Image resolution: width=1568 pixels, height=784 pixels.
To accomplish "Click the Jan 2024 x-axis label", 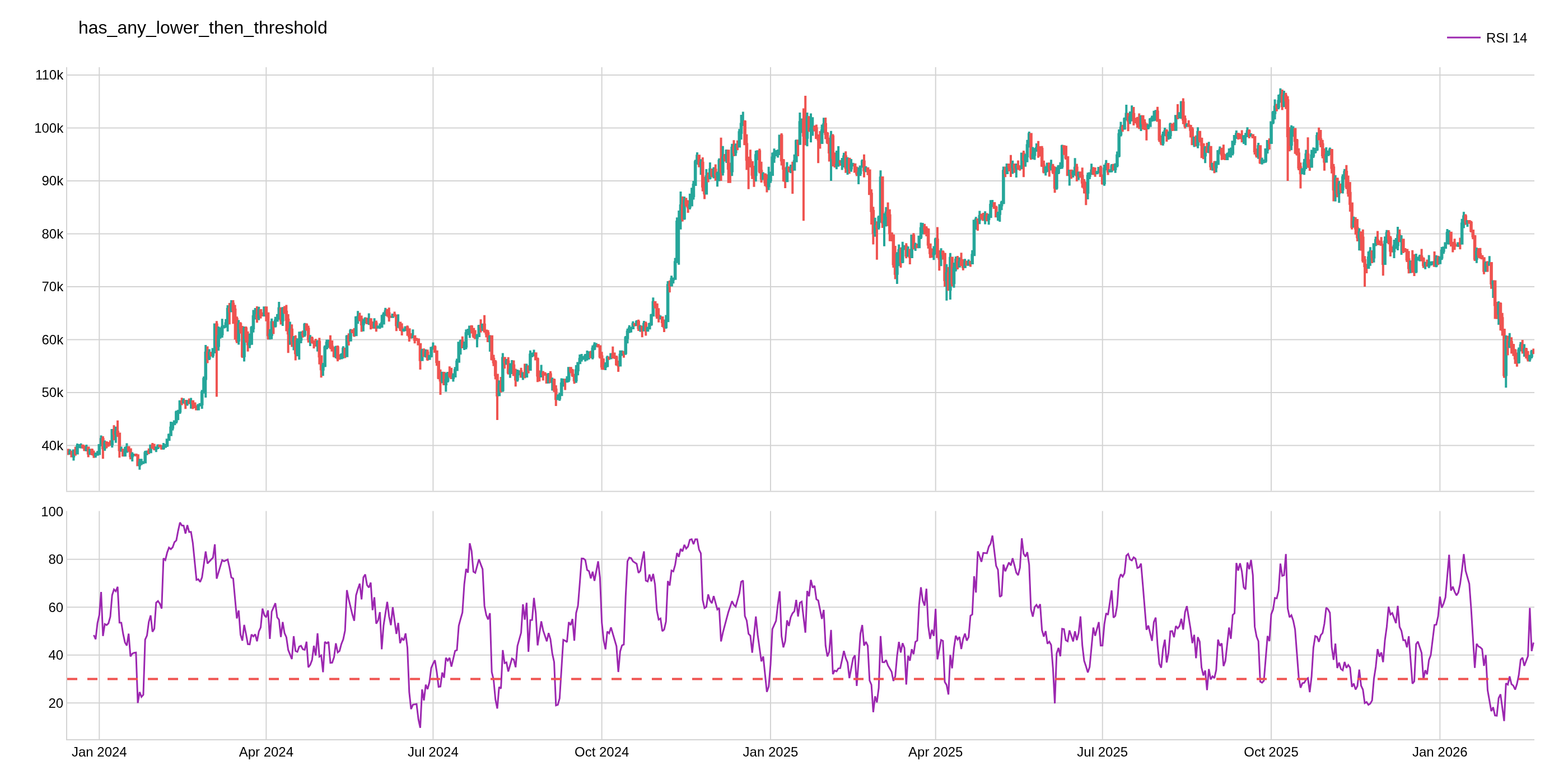I will tap(99, 752).
